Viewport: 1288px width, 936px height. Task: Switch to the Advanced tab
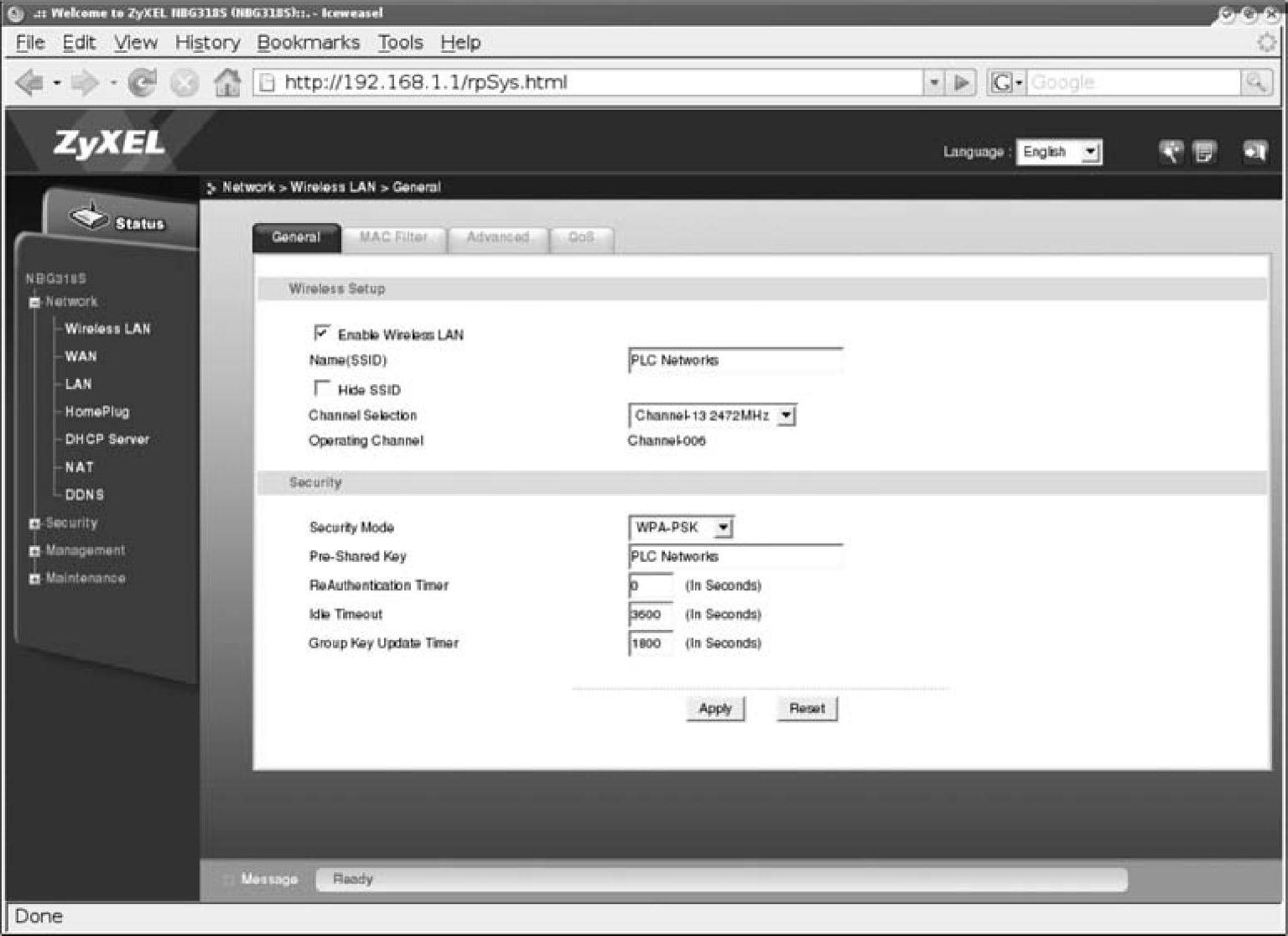click(x=497, y=238)
